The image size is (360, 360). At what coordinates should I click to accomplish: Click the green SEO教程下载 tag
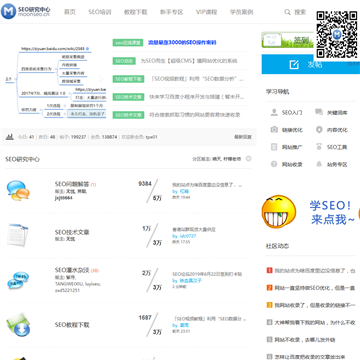coord(128,79)
